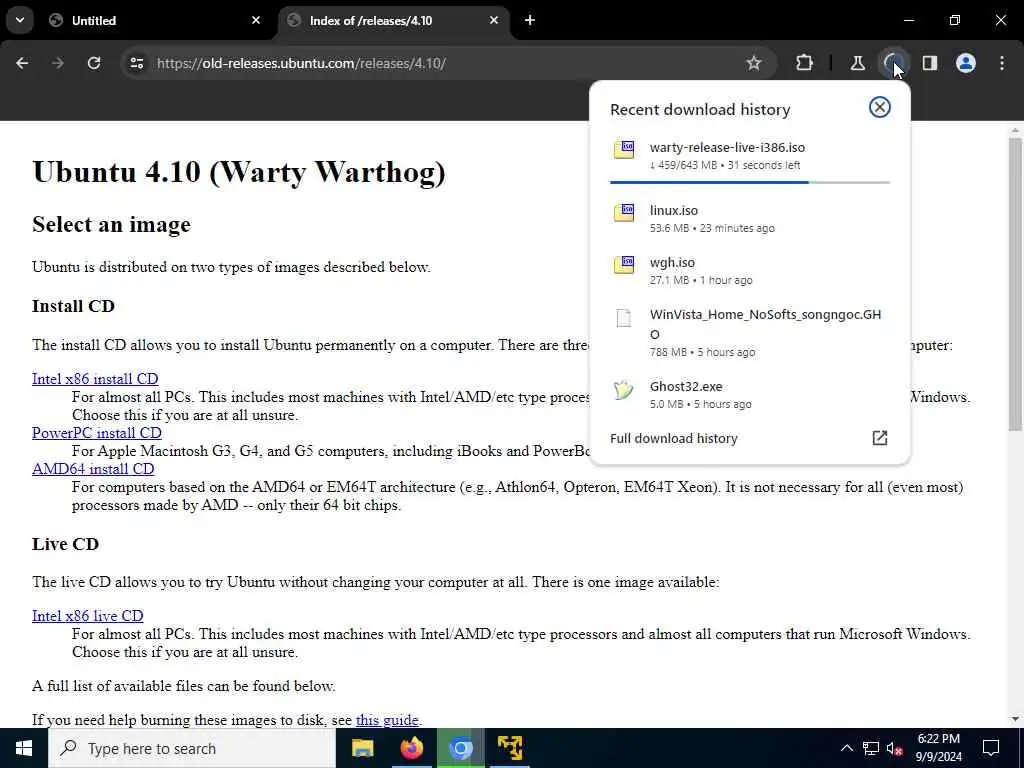Click the blank GHO file icon
1024x768 pixels.
[624, 317]
